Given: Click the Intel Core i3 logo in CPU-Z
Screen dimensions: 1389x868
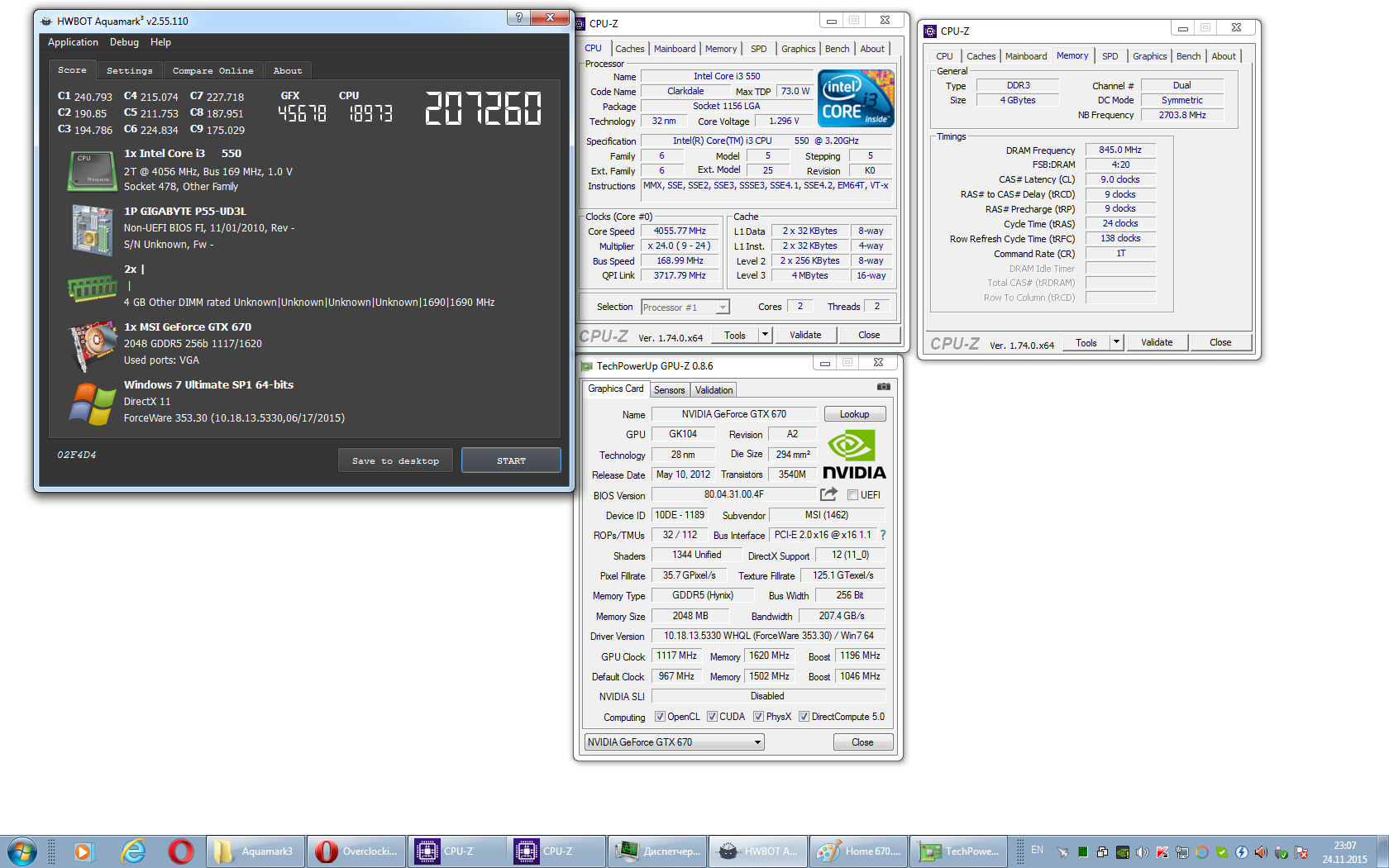Looking at the screenshot, I should (x=856, y=98).
